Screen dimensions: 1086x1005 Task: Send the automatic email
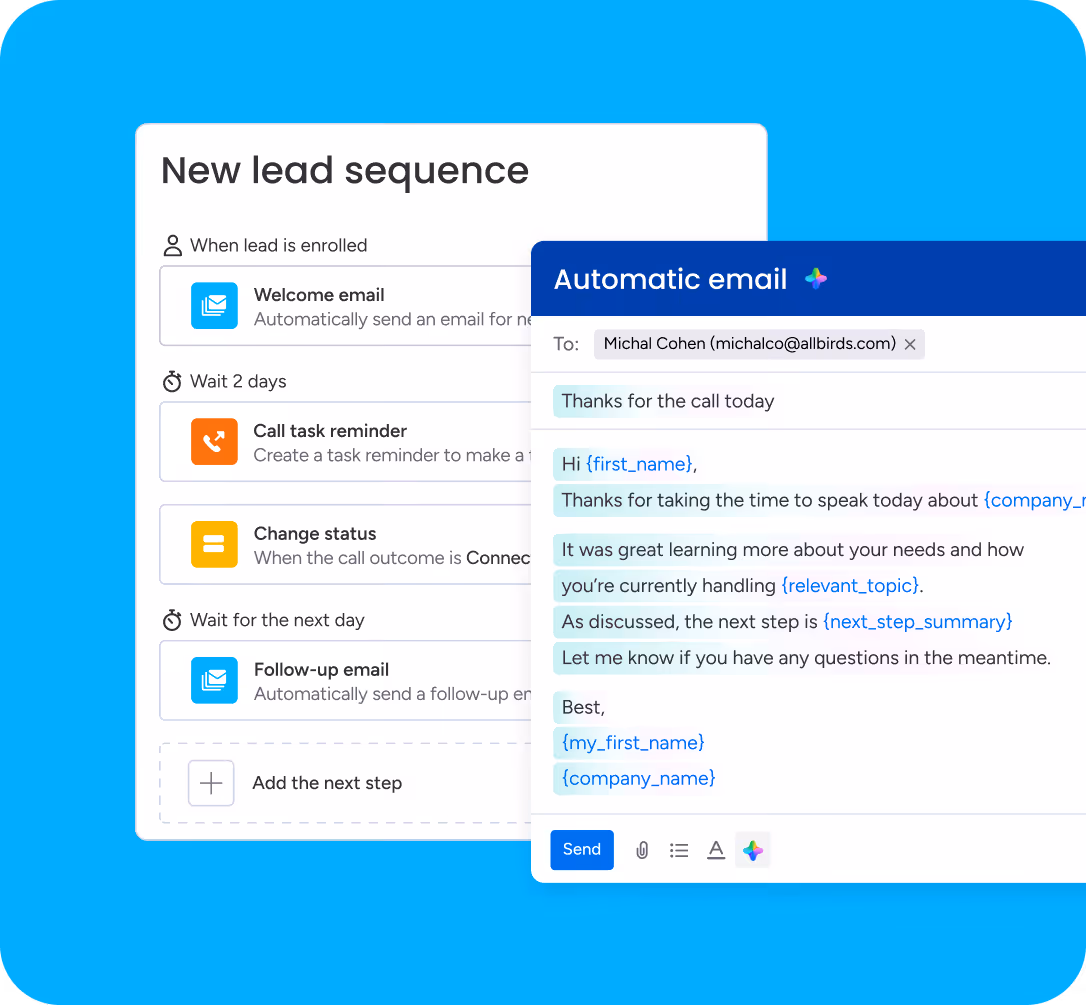[x=582, y=850]
